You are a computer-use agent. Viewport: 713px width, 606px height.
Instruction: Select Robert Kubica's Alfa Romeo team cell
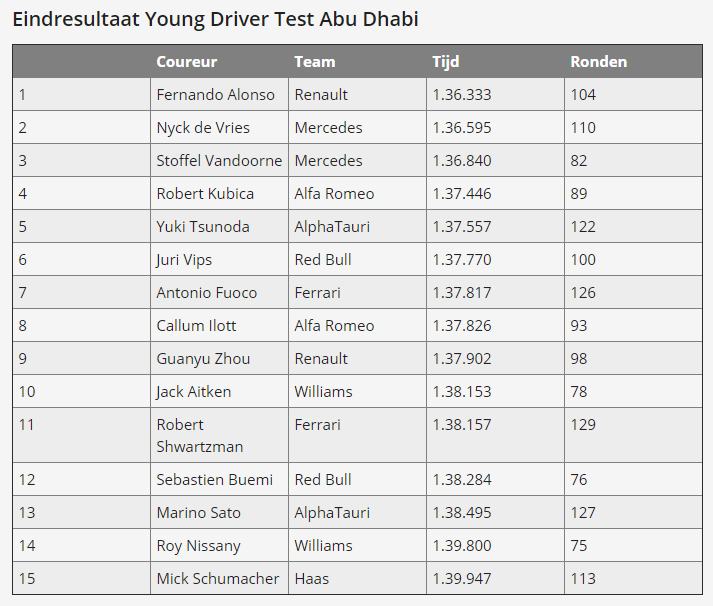[357, 194]
